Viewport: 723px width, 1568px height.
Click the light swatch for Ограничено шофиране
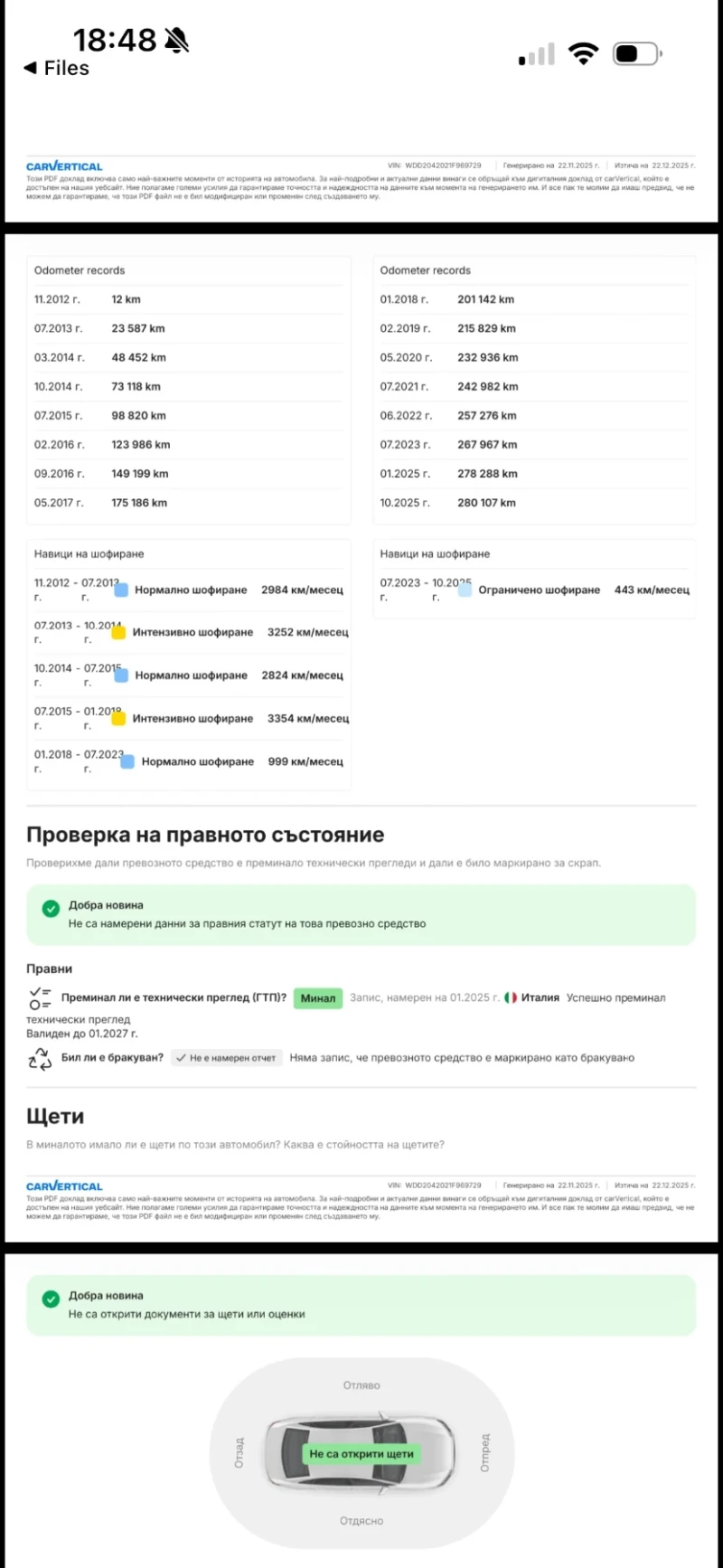pos(465,590)
